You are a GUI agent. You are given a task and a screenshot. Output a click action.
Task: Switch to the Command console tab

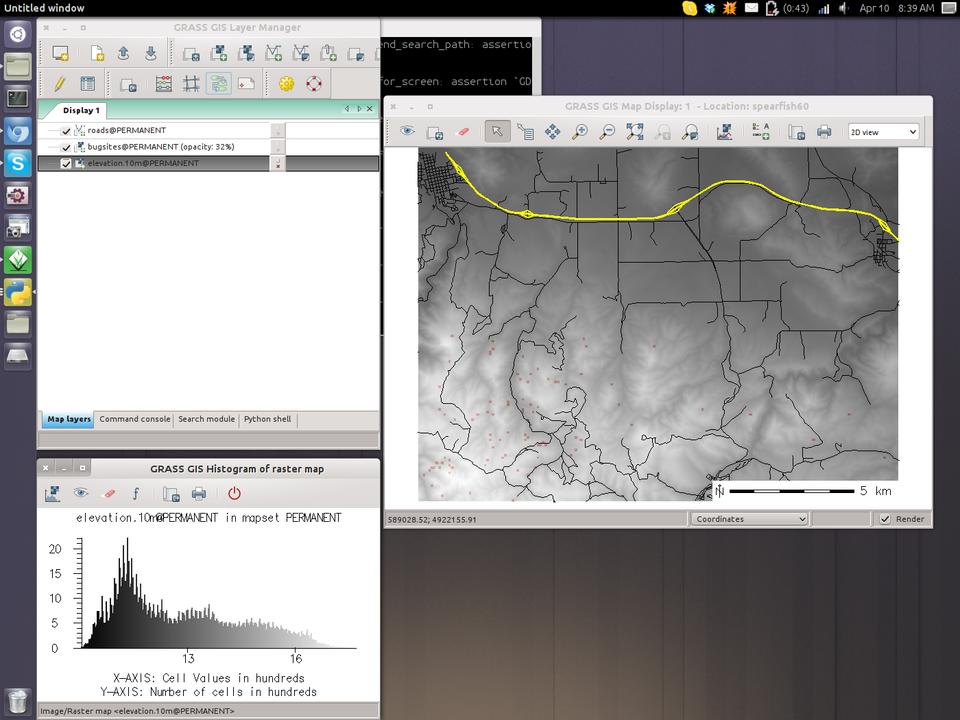(135, 420)
